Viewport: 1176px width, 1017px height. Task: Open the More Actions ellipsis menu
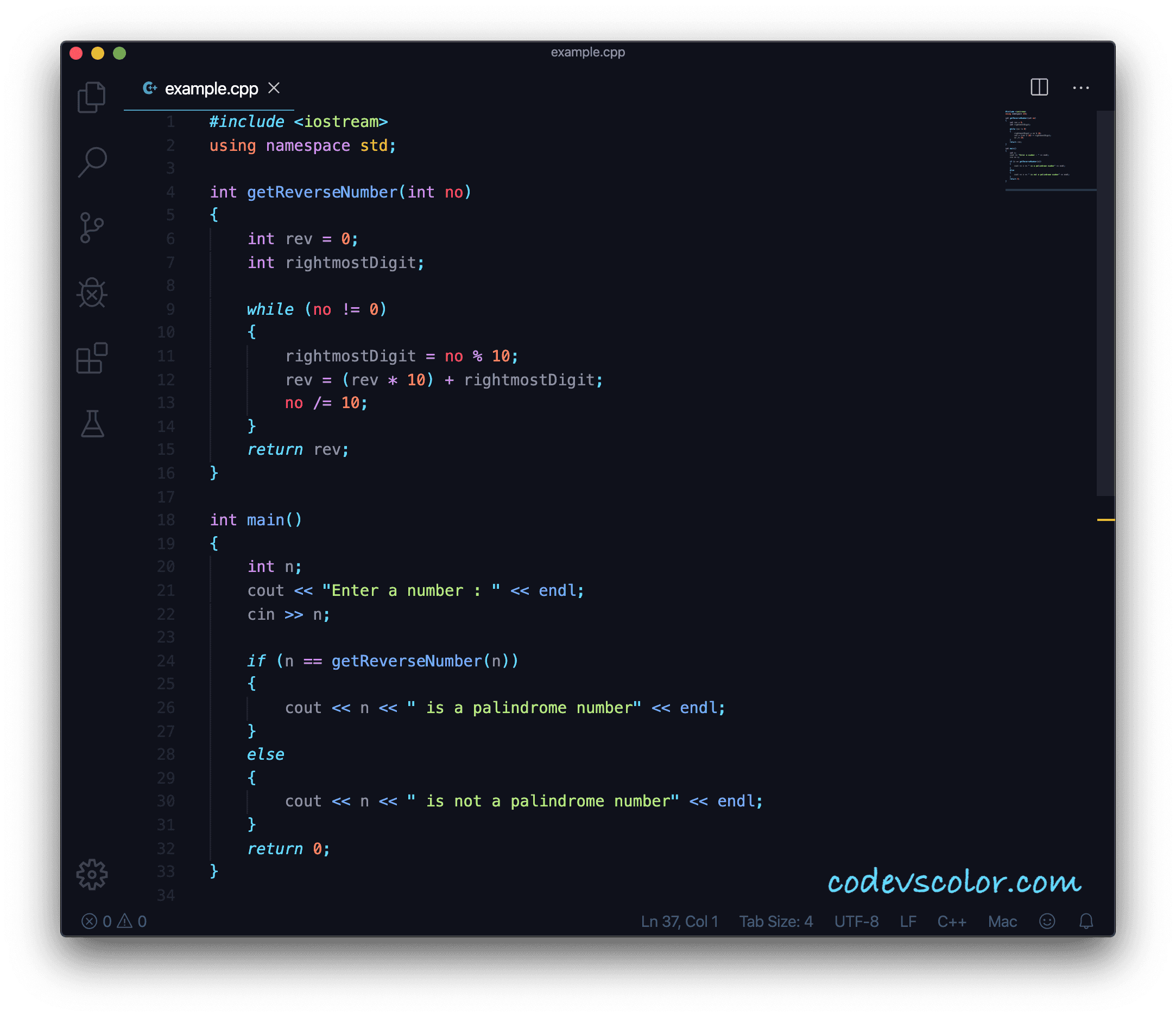tap(1080, 88)
